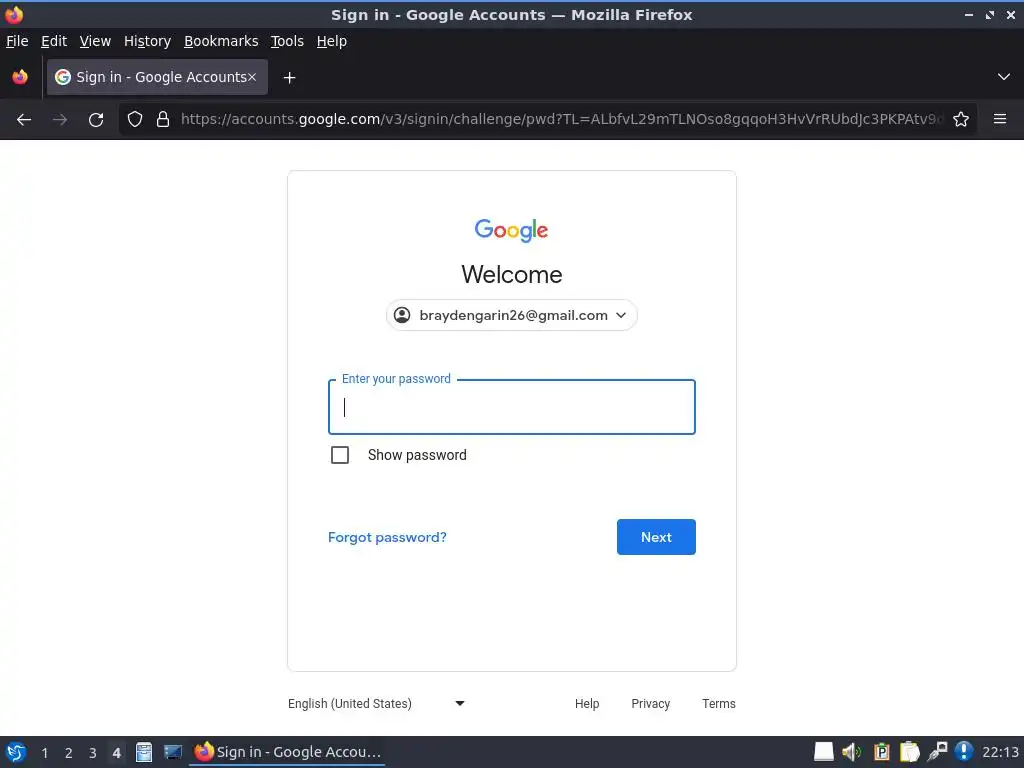The width and height of the screenshot is (1024, 768).
Task: Go back to the previous page
Action: point(24,120)
